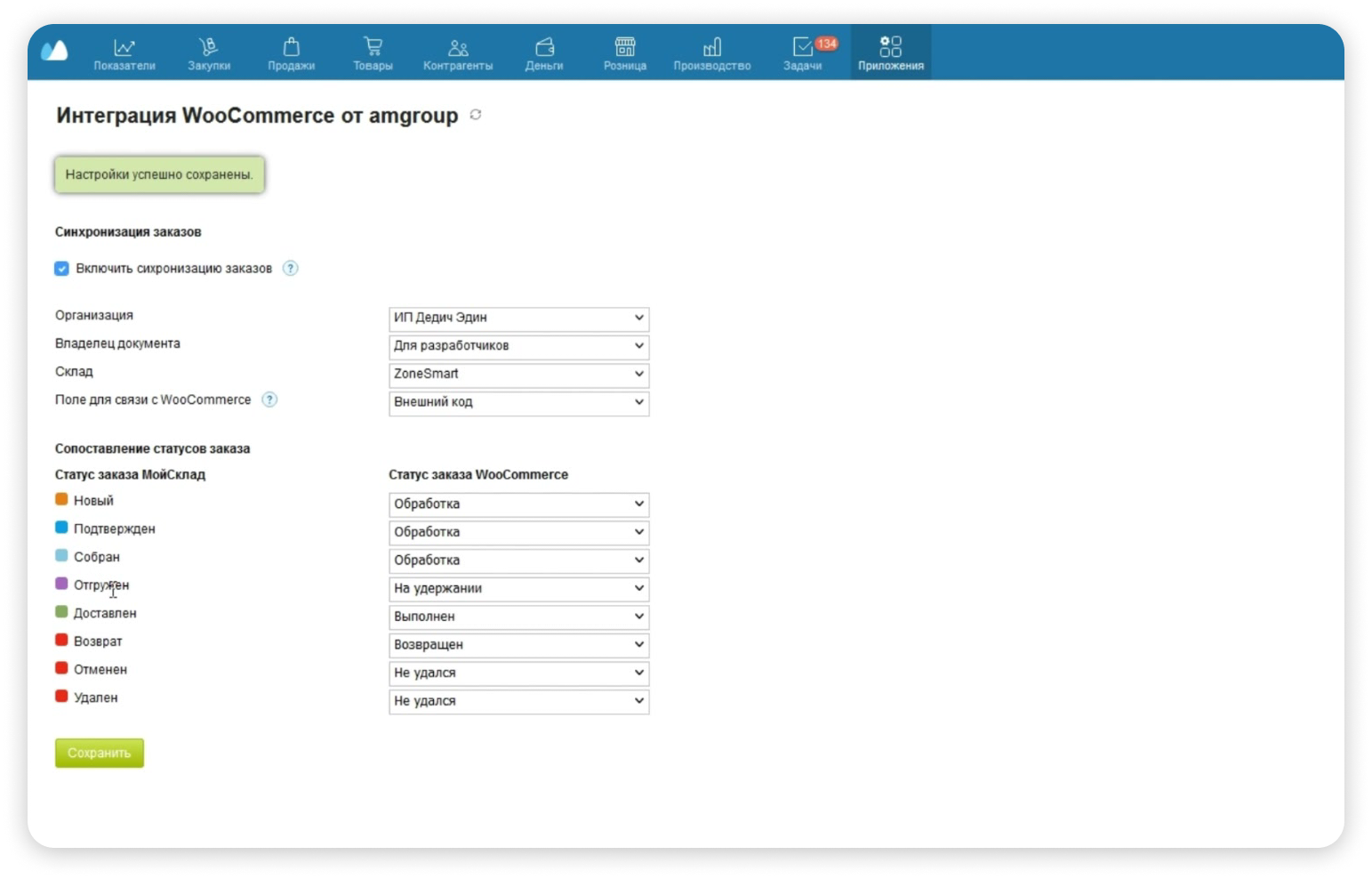
Task: Click the Настройки успешно сохранены notification
Action: coord(159,174)
